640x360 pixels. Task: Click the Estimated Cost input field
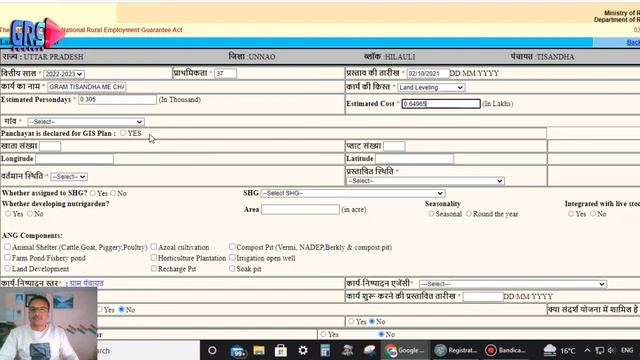pos(441,104)
